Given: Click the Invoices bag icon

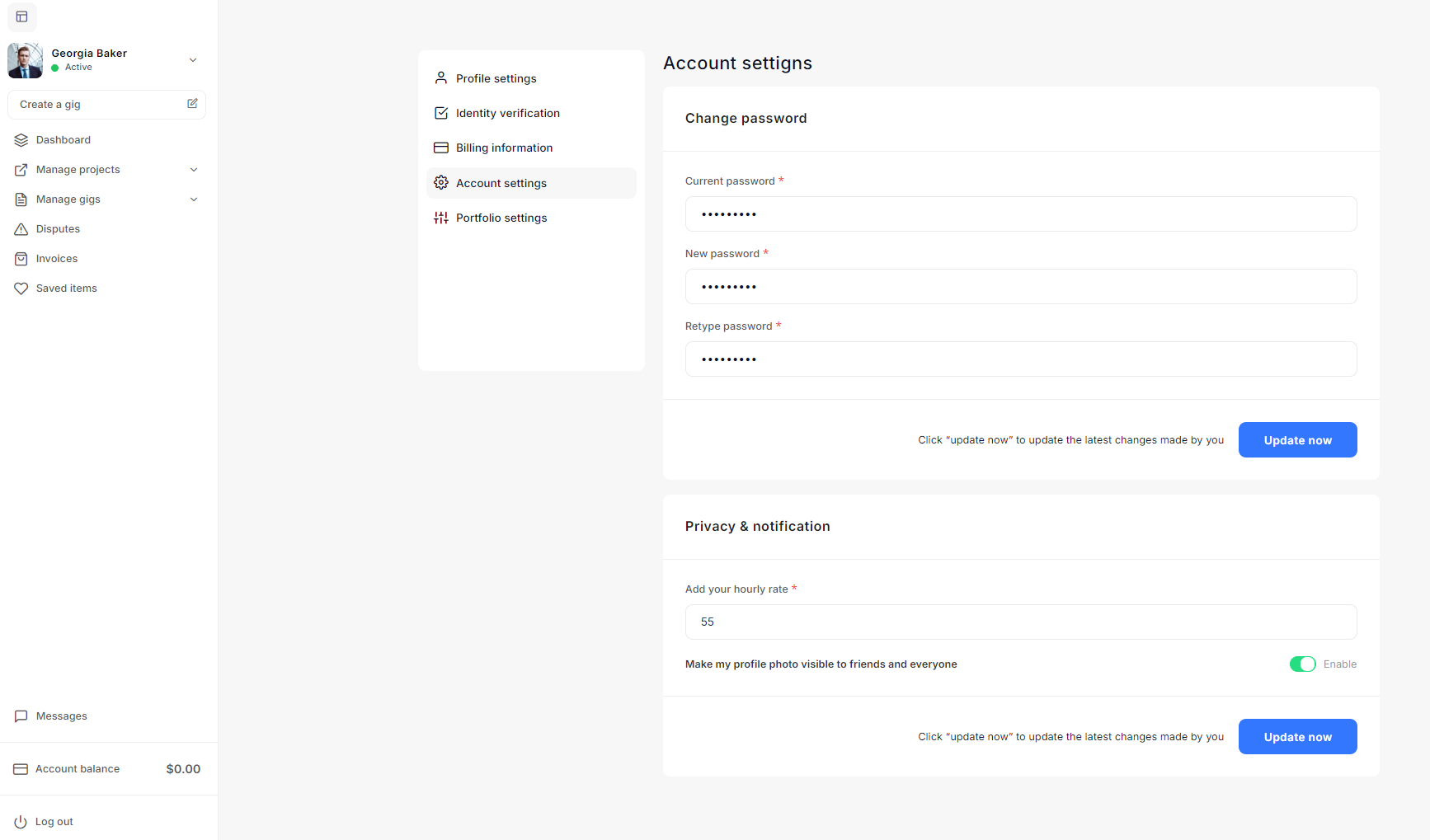Looking at the screenshot, I should [x=21, y=259].
